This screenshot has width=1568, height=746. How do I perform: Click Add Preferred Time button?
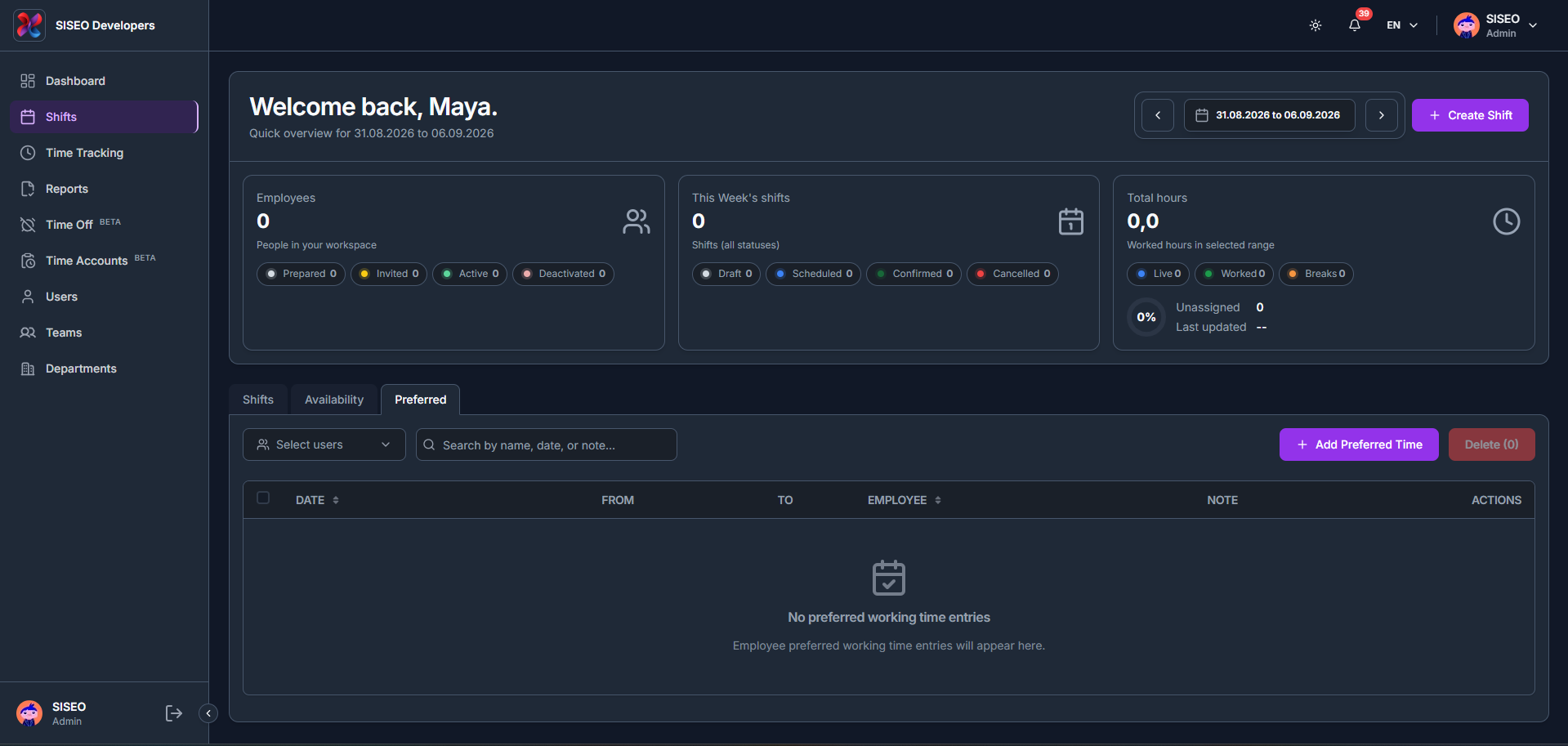[1359, 444]
